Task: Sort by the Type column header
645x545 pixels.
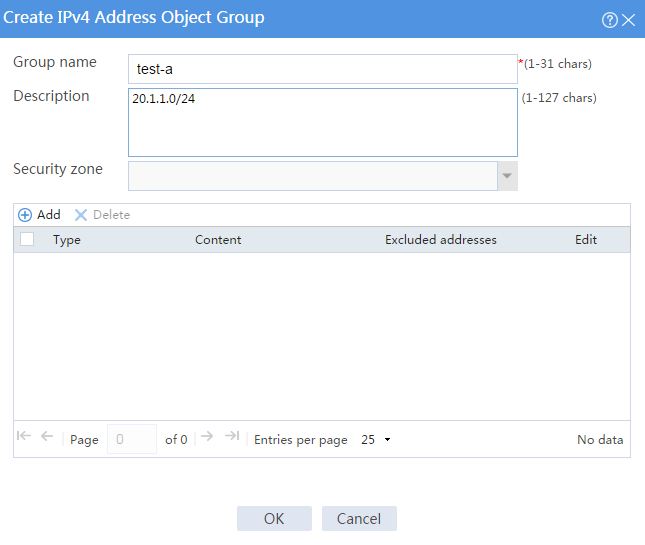Action: pyautogui.click(x=67, y=240)
